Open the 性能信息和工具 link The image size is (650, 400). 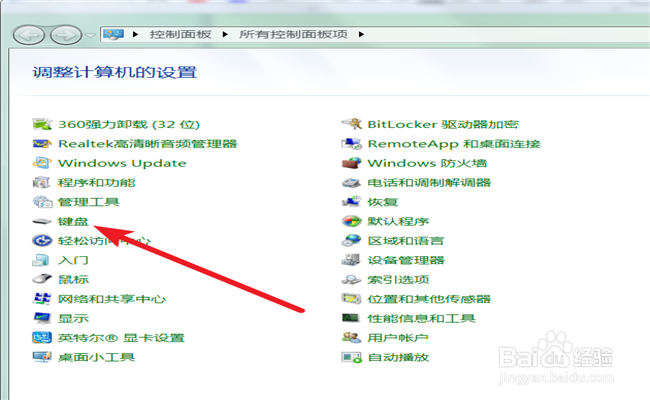[421, 318]
